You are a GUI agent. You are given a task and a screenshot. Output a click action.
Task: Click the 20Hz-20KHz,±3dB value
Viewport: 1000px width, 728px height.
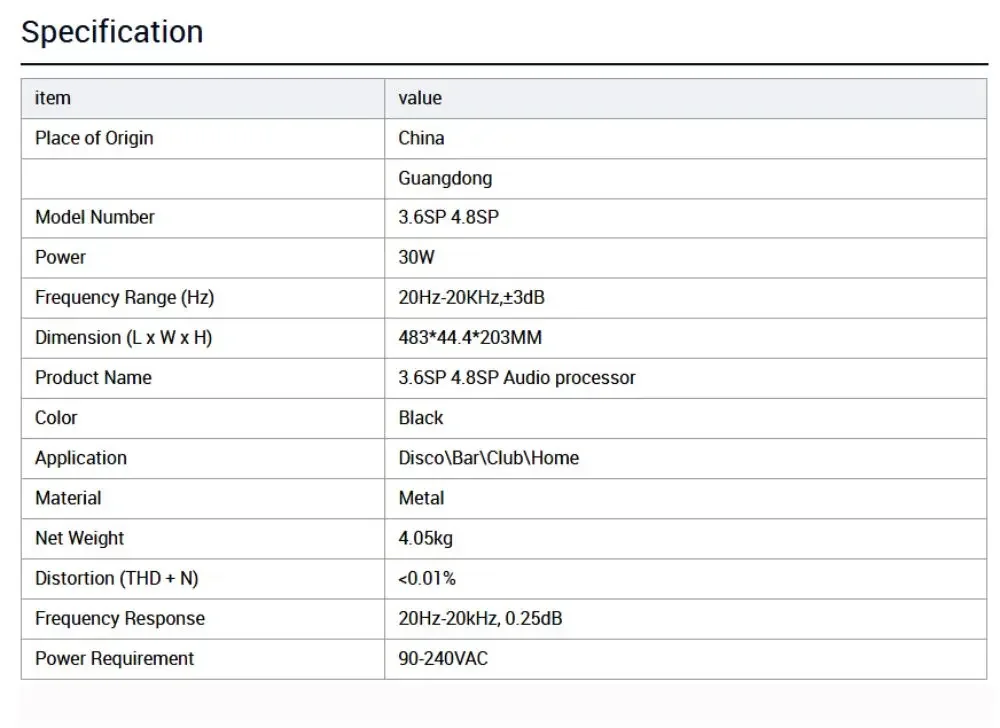[471, 297]
